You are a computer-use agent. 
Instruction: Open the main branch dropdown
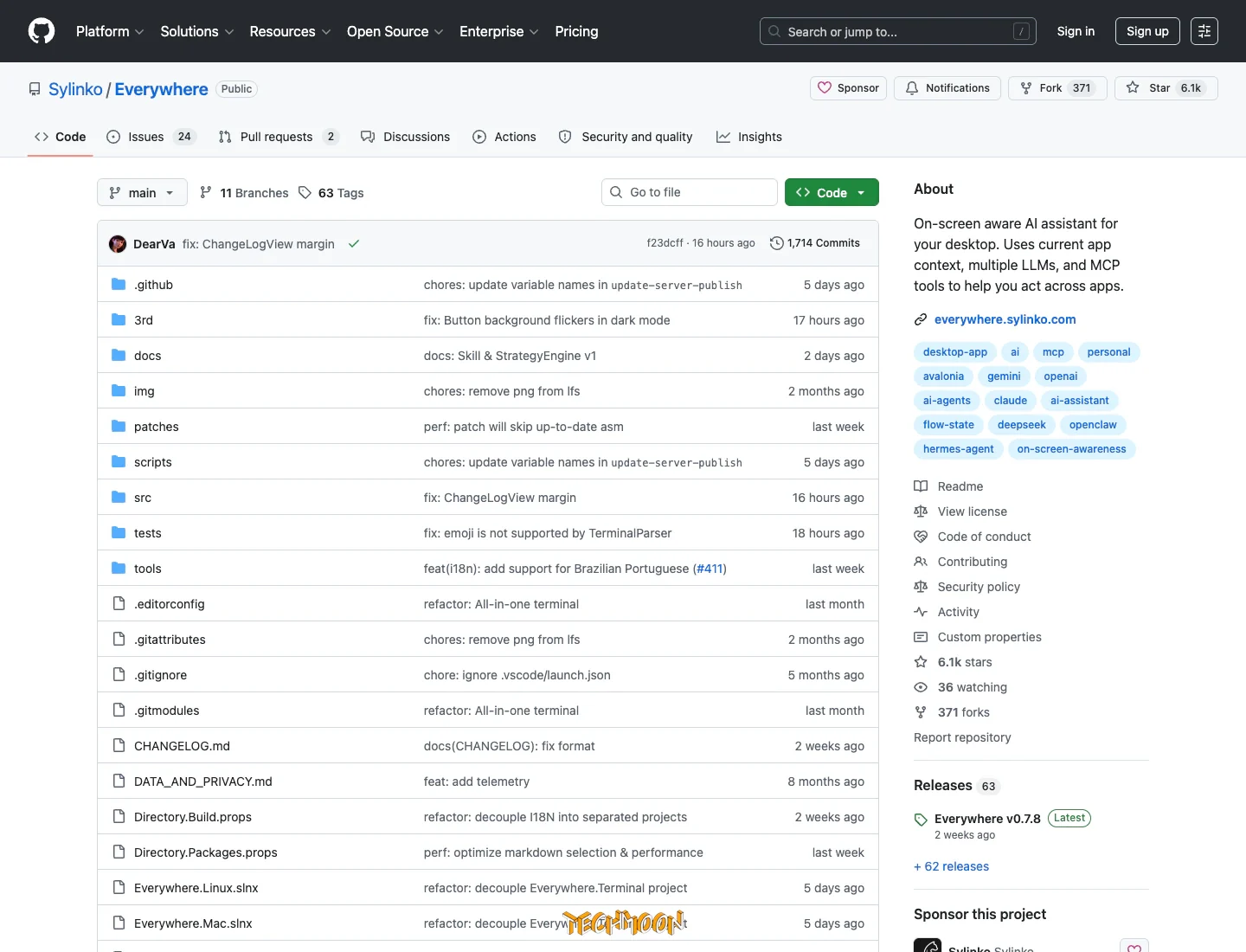point(142,192)
